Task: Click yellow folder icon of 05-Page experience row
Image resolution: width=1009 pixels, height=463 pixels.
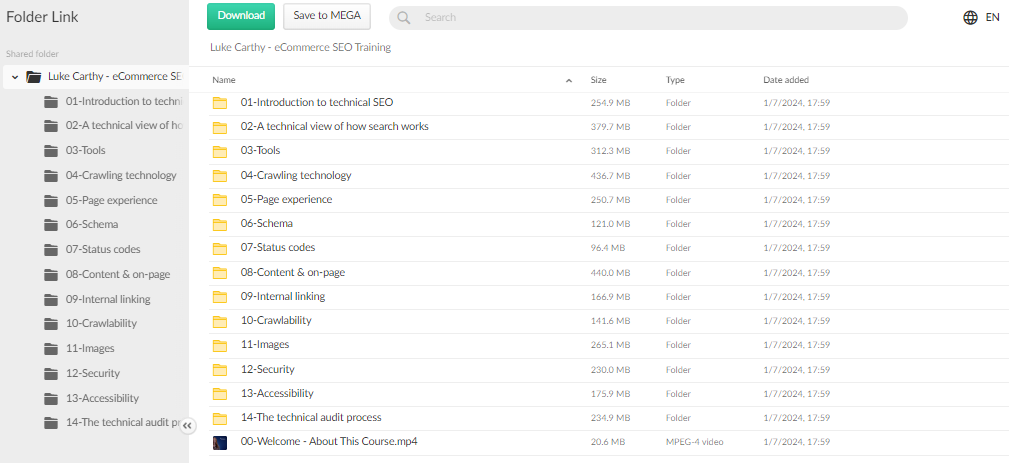Action: (x=220, y=200)
